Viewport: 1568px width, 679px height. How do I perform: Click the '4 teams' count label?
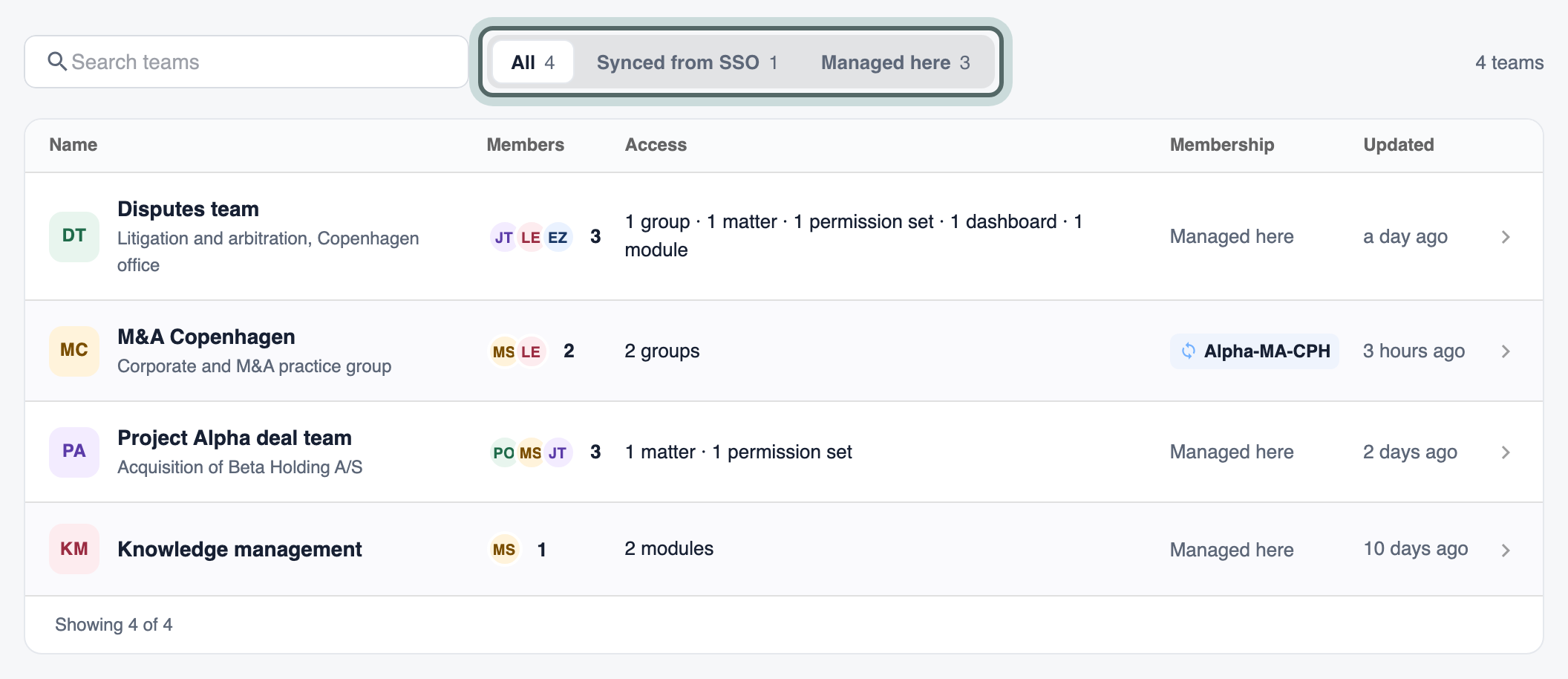click(1509, 62)
